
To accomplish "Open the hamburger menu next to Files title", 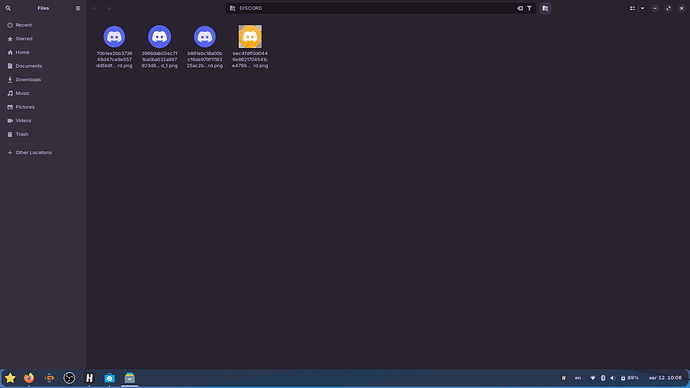I will pos(78,8).
